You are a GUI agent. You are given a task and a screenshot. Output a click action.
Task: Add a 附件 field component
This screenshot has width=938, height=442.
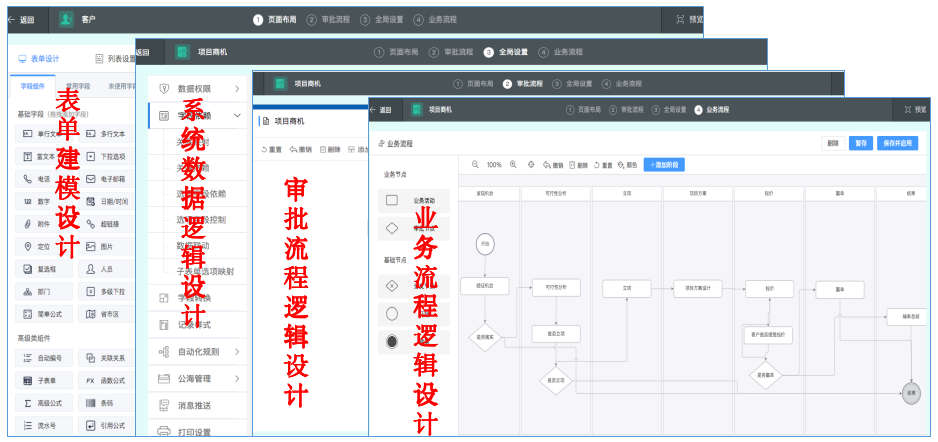click(44, 224)
